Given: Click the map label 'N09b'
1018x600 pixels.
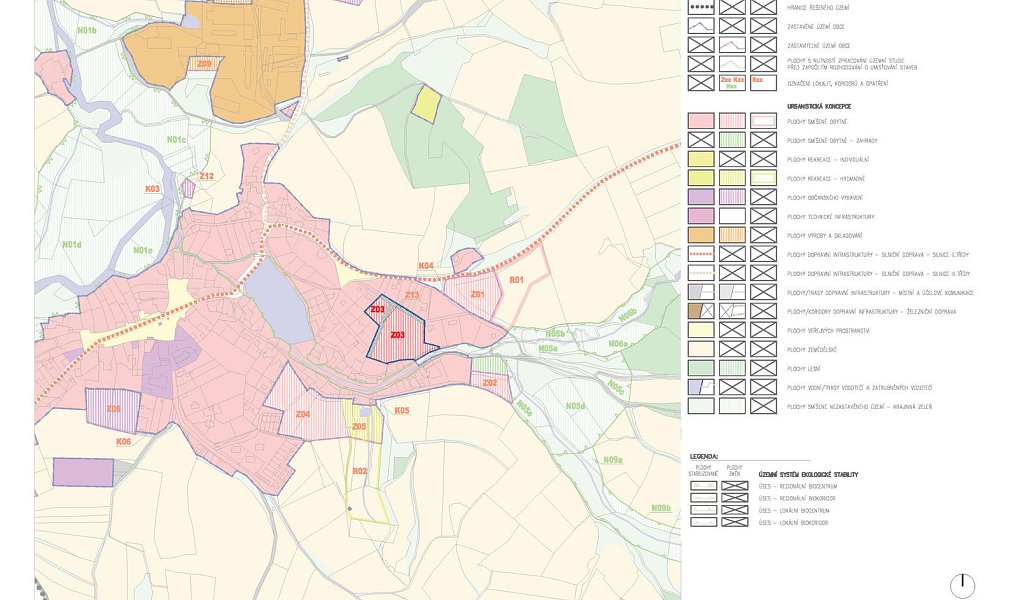Looking at the screenshot, I should coord(661,508).
